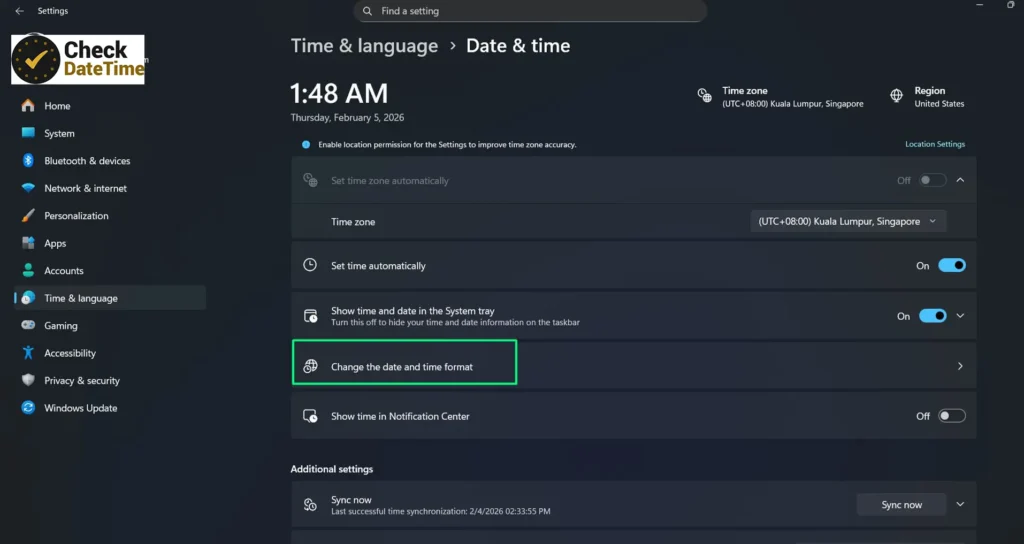Click the clock icon beside Set time automatically
This screenshot has height=544, width=1024.
click(x=310, y=265)
